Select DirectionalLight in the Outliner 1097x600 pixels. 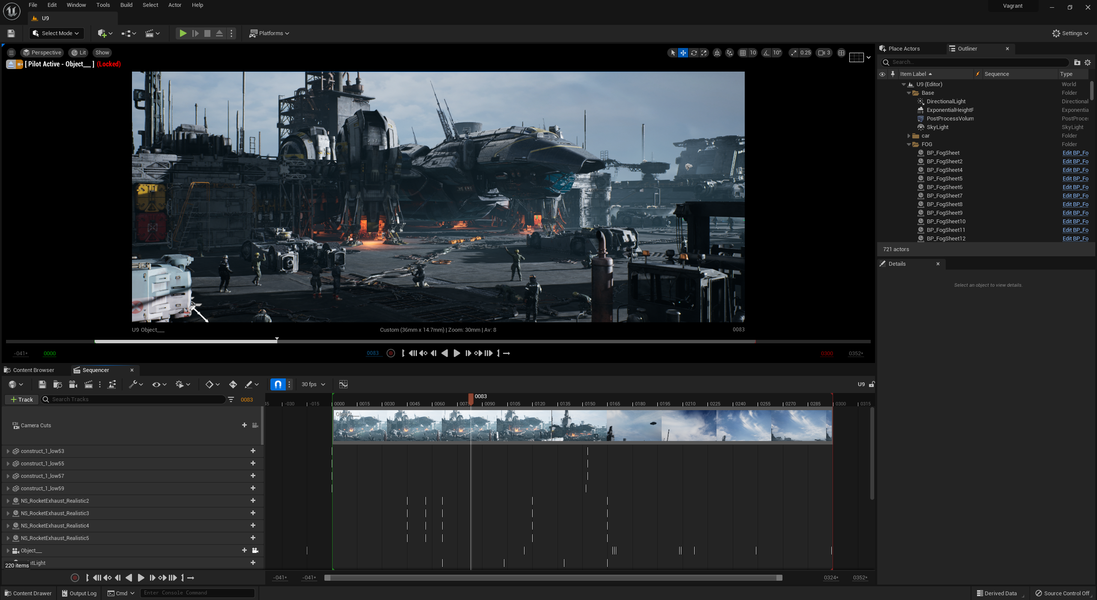pos(946,101)
